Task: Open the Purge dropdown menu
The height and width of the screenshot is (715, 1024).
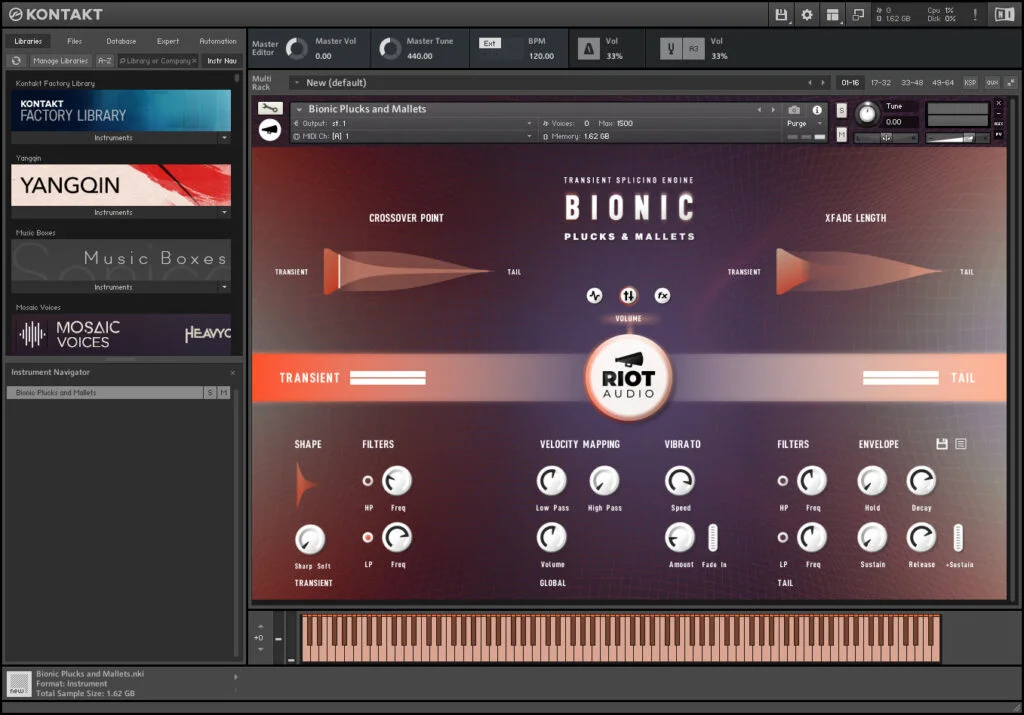Action: coord(805,123)
